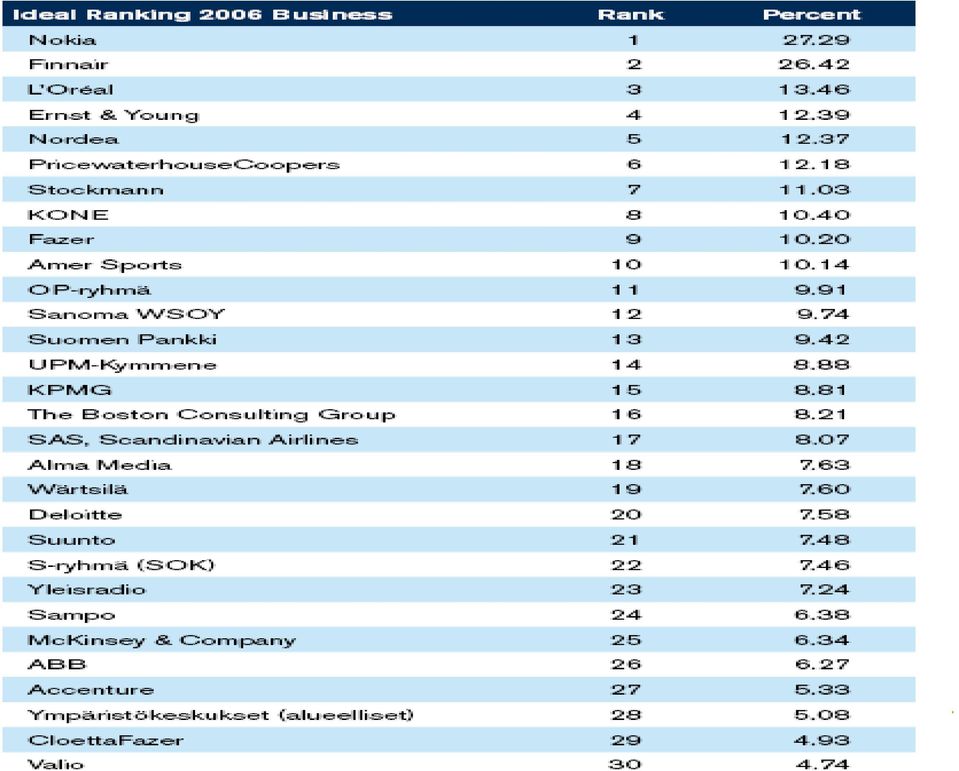Viewport: 959px width, 771px height.
Task: Select KONE in the ranking
Action: click(68, 215)
